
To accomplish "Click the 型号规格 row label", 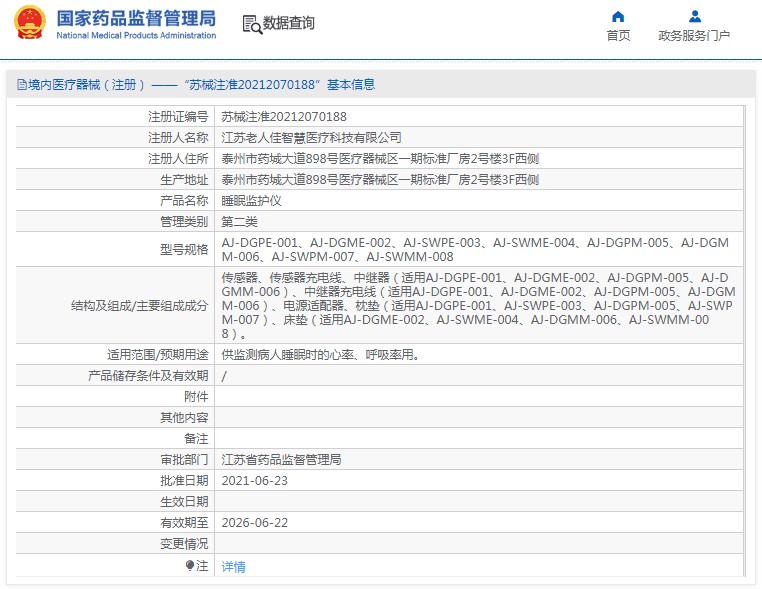I will point(184,249).
